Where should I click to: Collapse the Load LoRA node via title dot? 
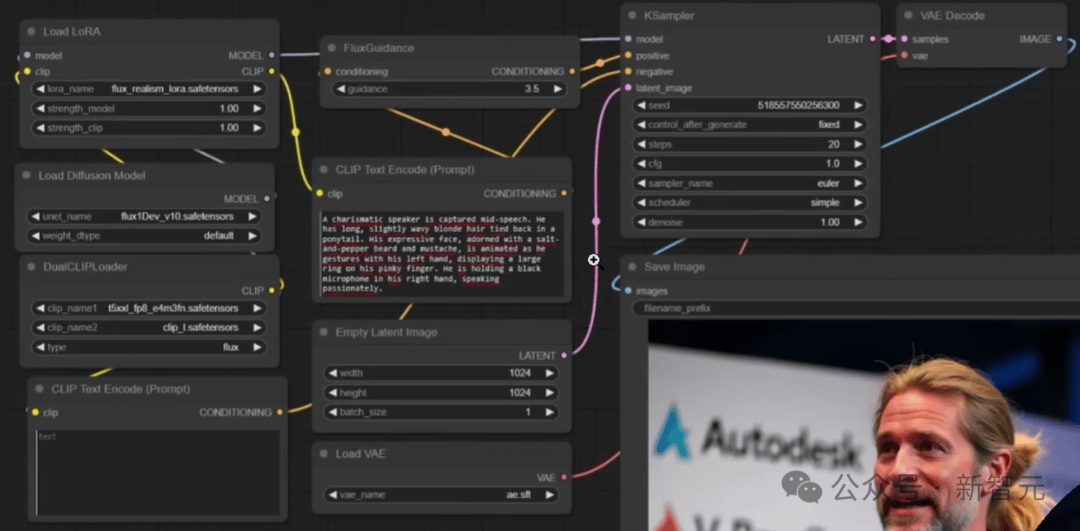tap(32, 32)
